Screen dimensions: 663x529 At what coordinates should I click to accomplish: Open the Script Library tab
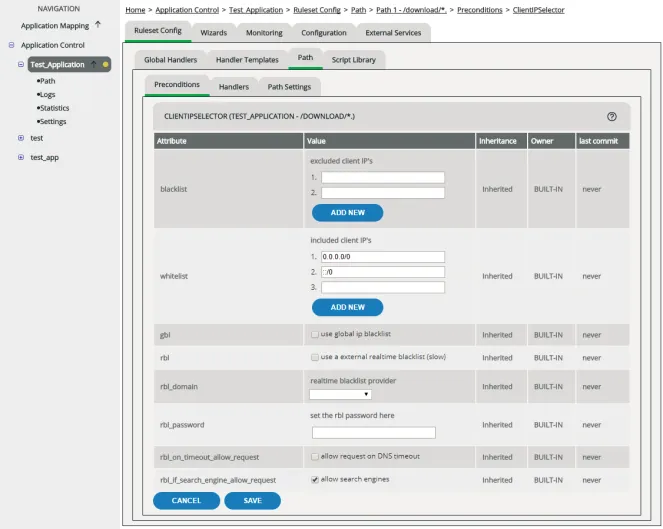pos(353,60)
